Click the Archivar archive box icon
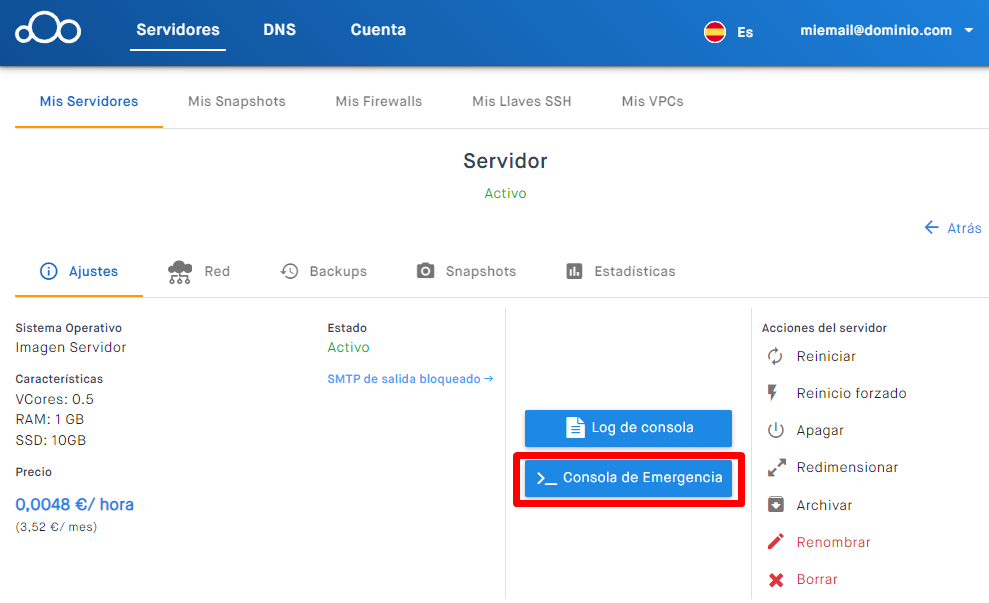The height and width of the screenshot is (603, 989). pyautogui.click(x=775, y=505)
